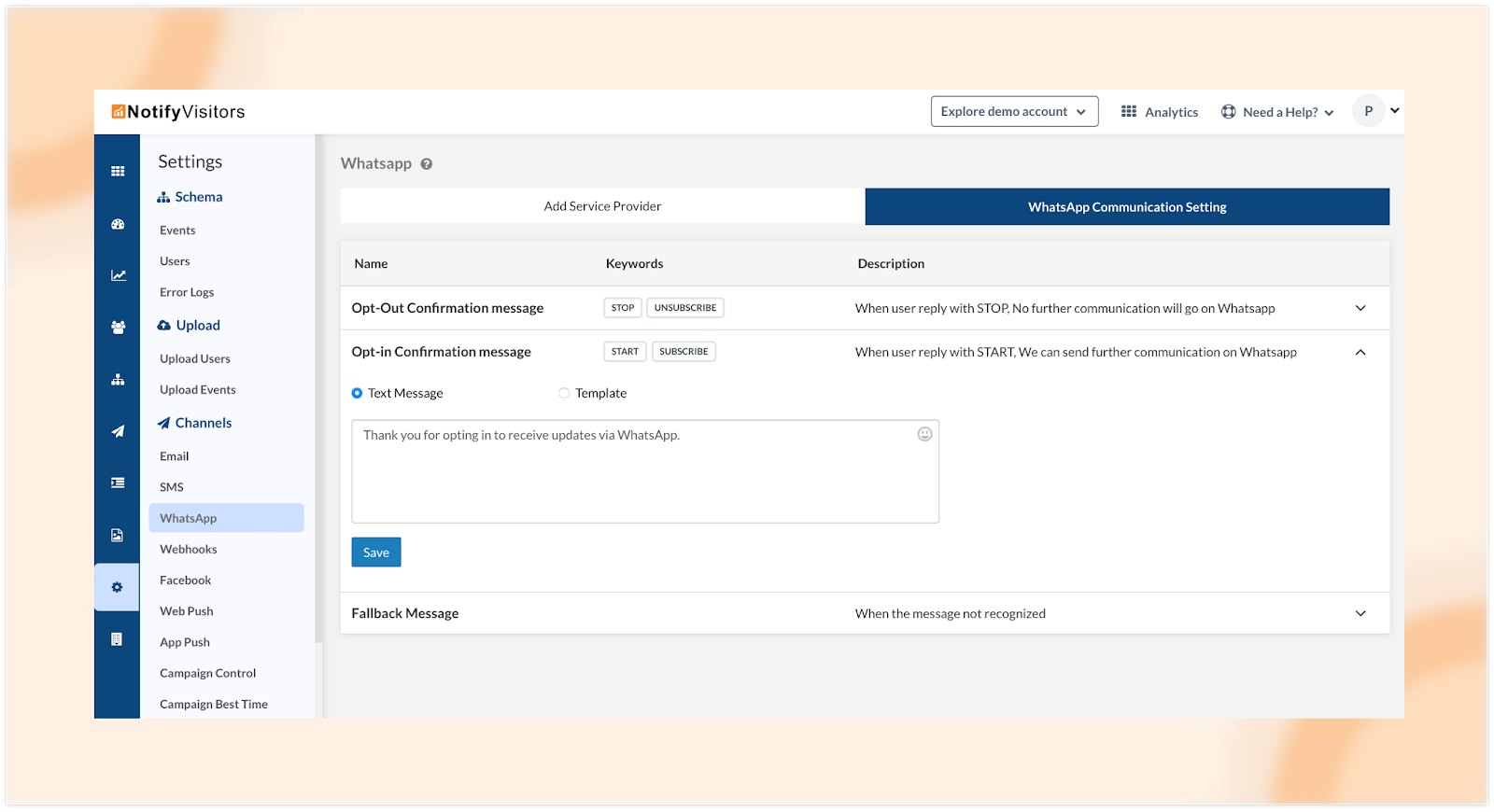The height and width of the screenshot is (812, 1494).
Task: Open Web Push channel settings
Action: click(187, 611)
